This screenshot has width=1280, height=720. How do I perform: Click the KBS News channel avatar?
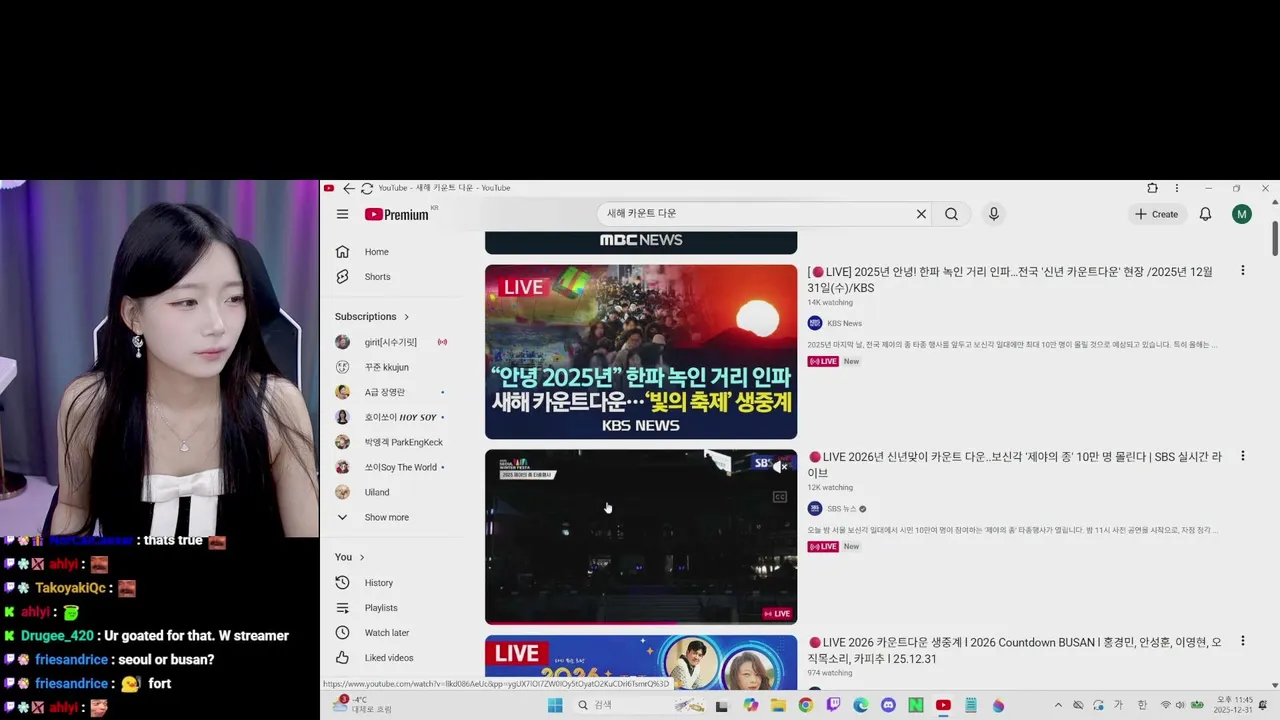click(815, 323)
